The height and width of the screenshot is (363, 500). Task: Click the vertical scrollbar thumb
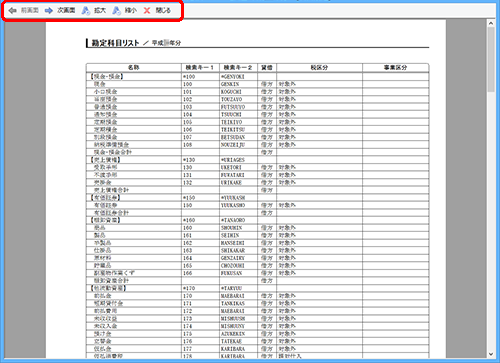pyautogui.click(x=491, y=59)
